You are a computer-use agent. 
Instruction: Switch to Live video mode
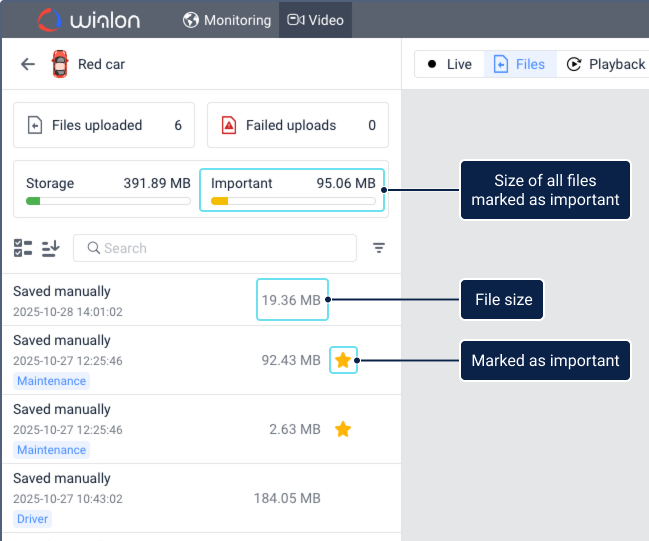(449, 64)
